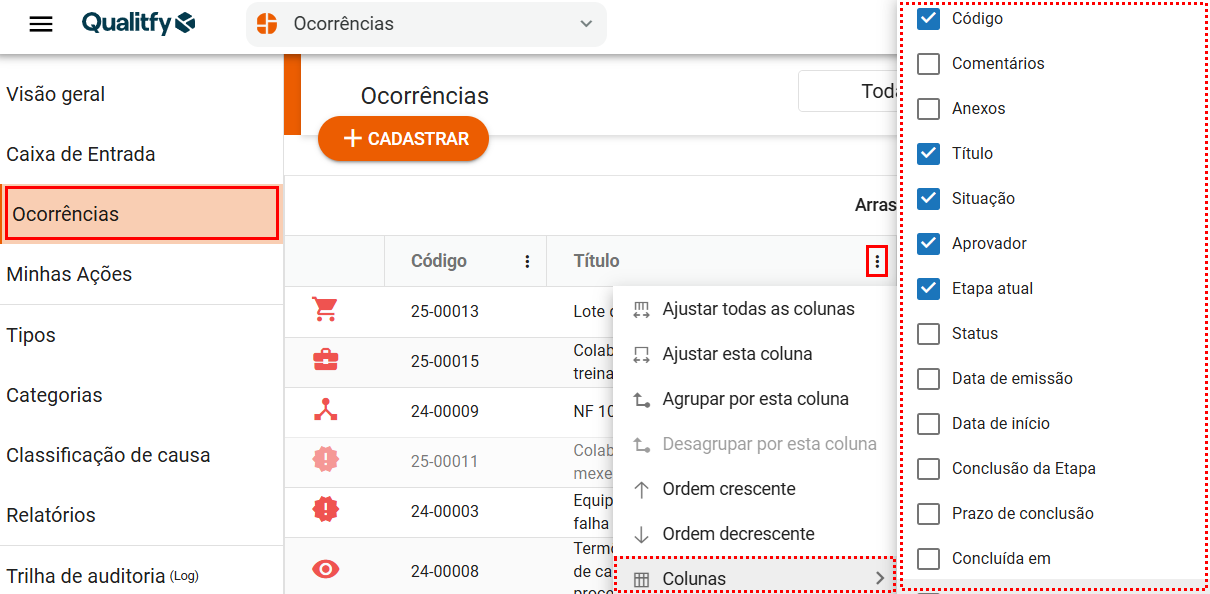Screen dimensions: 1210x594
Task: Click the shopping cart icon in row 25-00013
Action: [325, 310]
